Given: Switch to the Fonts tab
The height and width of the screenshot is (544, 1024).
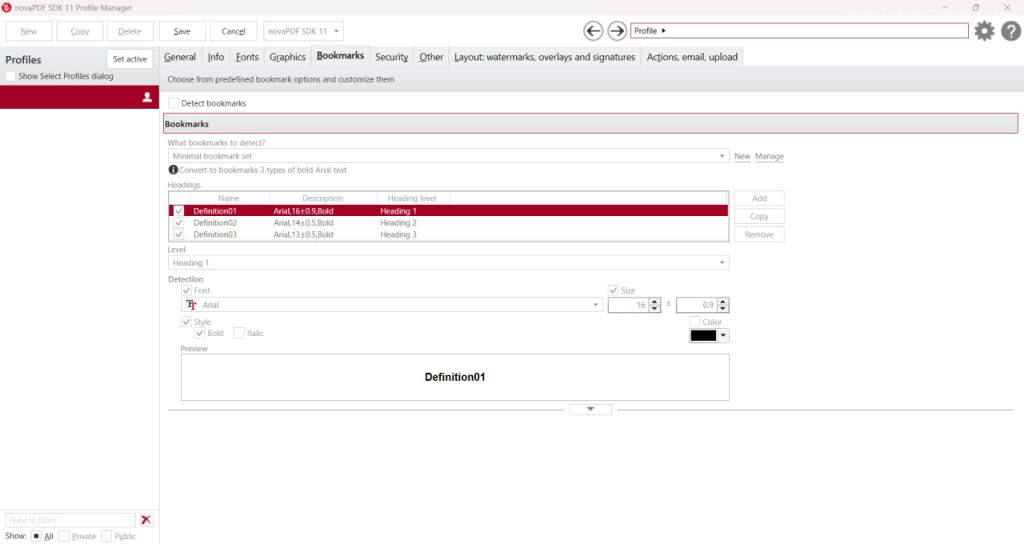Looking at the screenshot, I should click(247, 57).
